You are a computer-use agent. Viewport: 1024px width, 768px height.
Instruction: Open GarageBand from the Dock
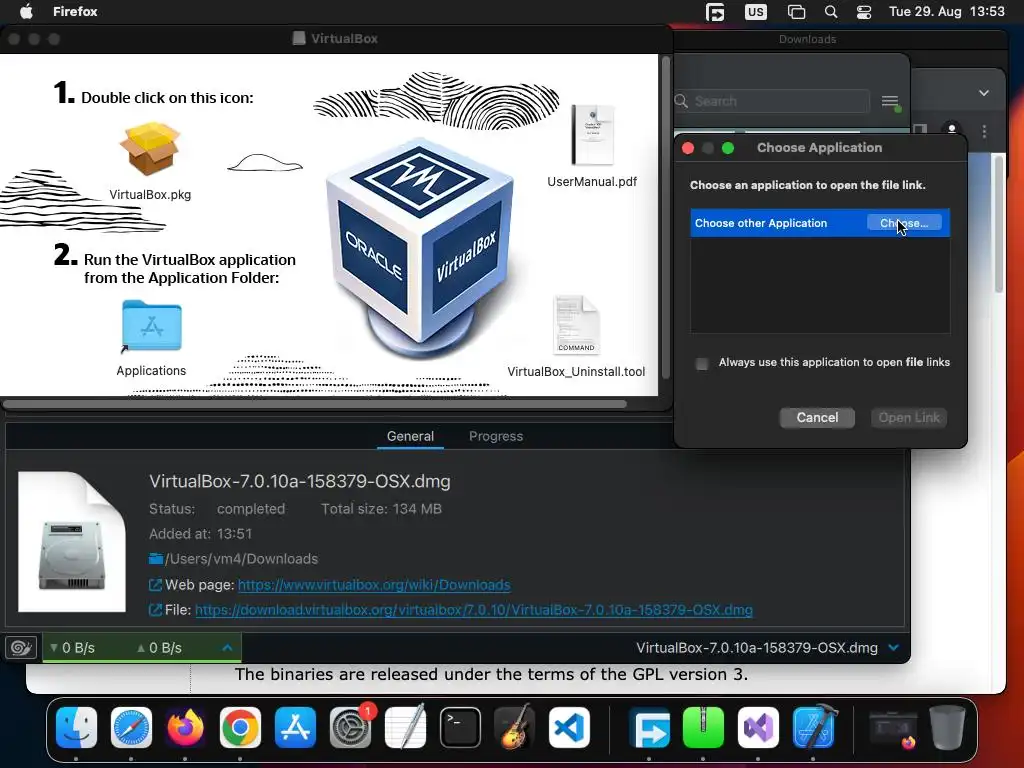click(515, 727)
